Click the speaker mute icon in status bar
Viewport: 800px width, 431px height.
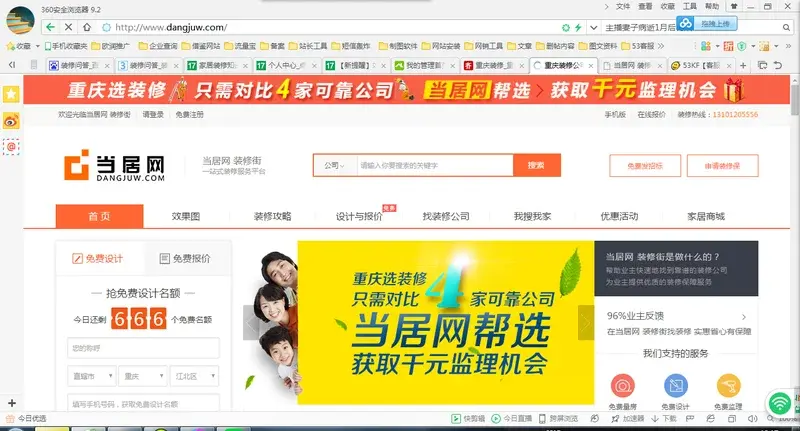click(x=753, y=419)
